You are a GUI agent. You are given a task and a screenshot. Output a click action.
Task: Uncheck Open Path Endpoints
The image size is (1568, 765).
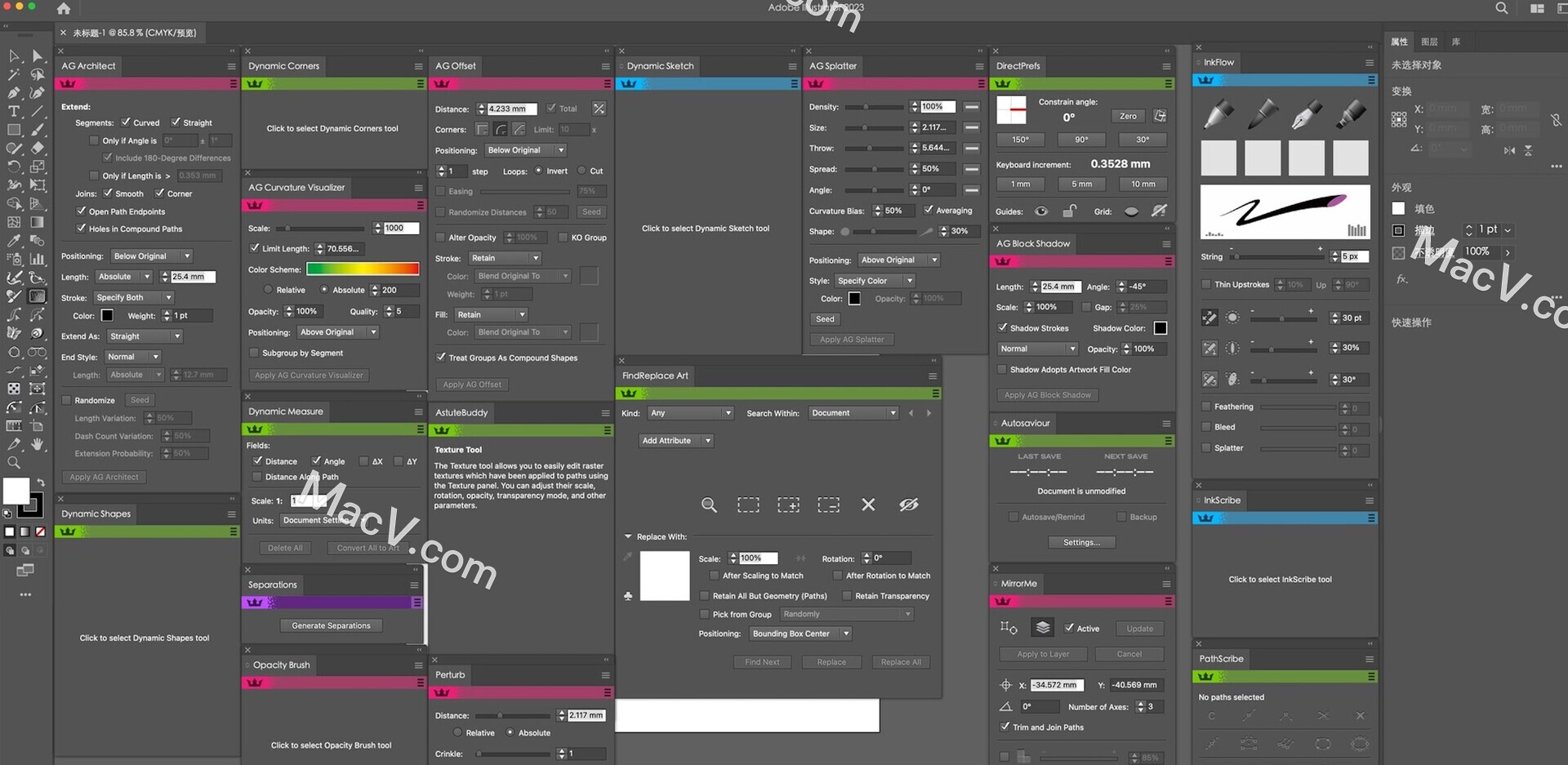[x=81, y=211]
